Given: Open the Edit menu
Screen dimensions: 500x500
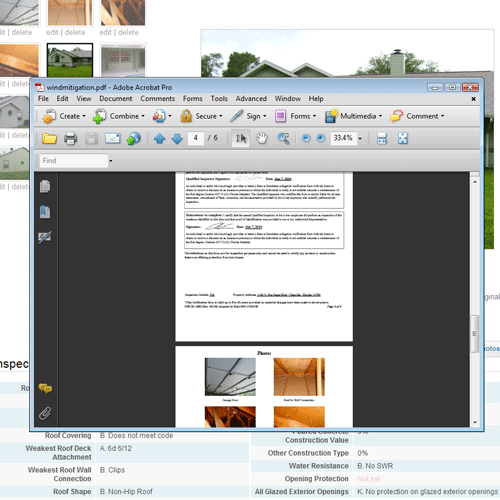Looking at the screenshot, I should pyautogui.click(x=62, y=99).
